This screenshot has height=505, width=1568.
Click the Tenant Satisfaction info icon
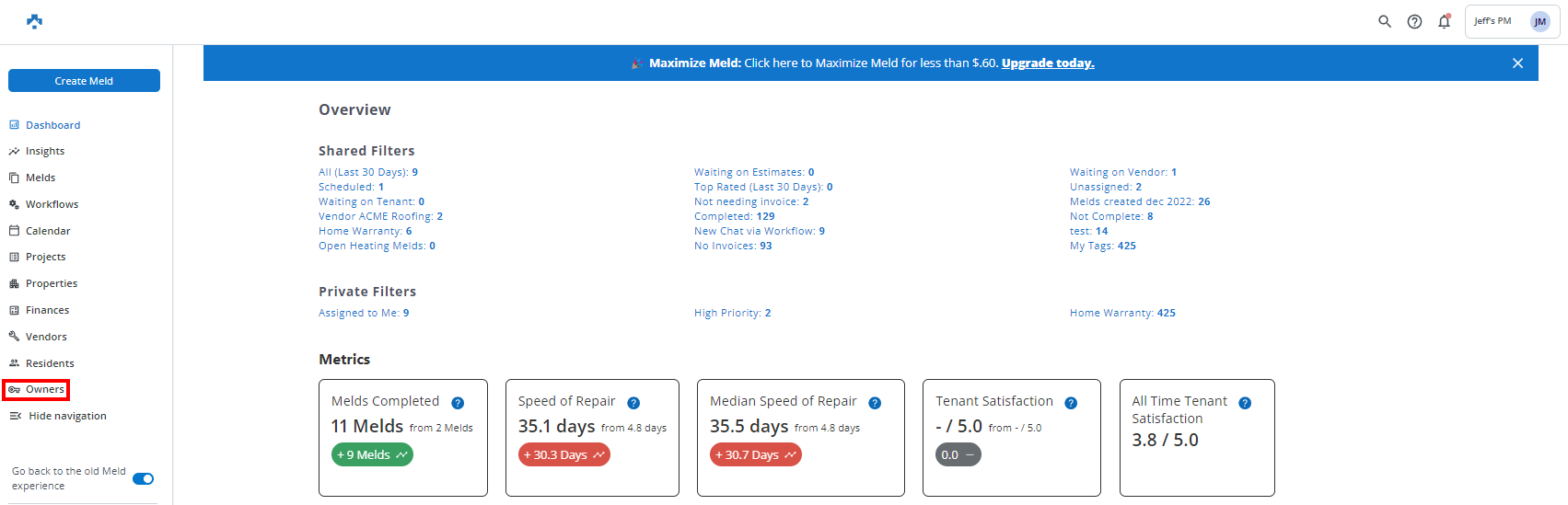pyautogui.click(x=1071, y=403)
